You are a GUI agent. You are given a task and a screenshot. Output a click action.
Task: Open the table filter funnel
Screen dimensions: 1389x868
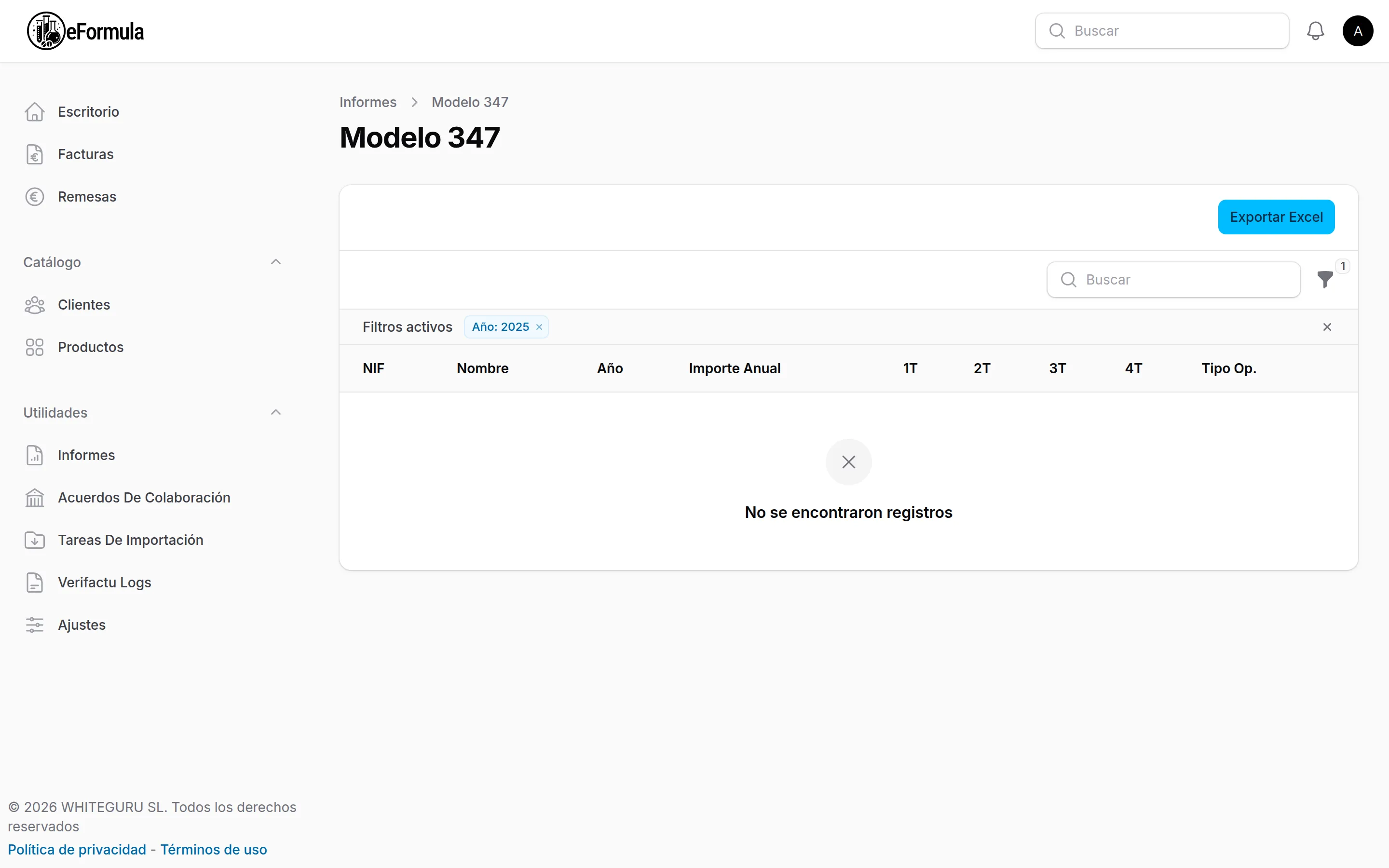coord(1325,280)
